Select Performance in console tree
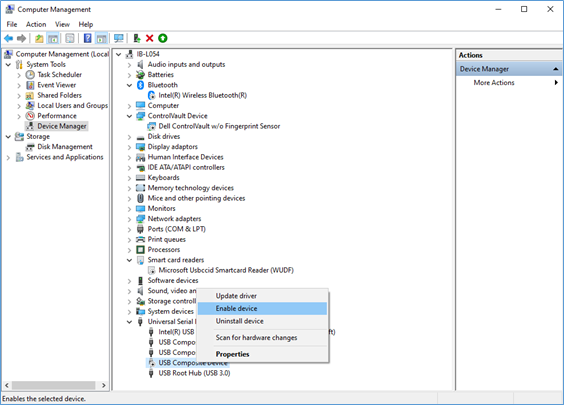 (57, 116)
